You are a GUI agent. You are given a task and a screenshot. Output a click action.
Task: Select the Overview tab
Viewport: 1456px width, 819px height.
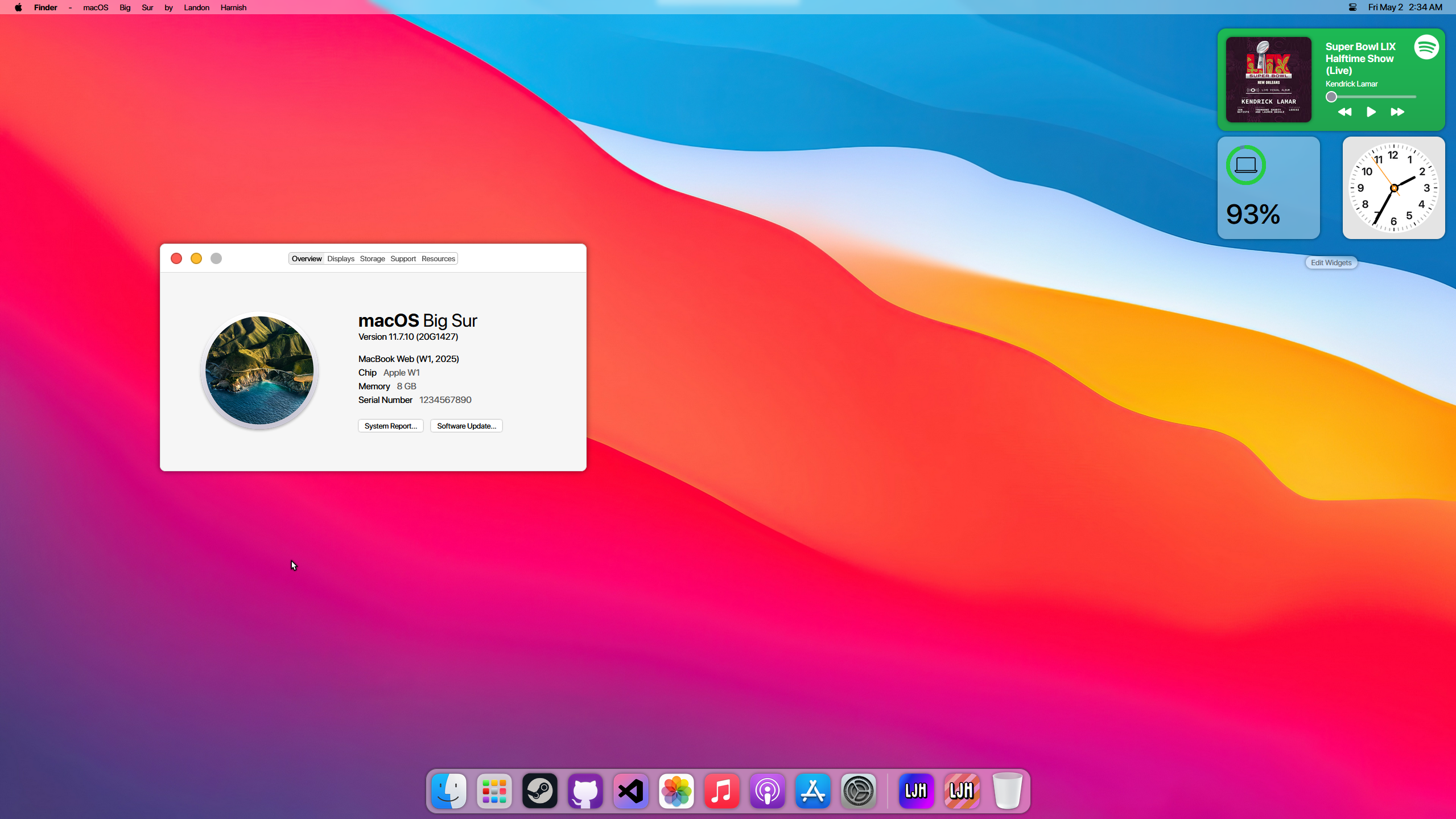(307, 258)
